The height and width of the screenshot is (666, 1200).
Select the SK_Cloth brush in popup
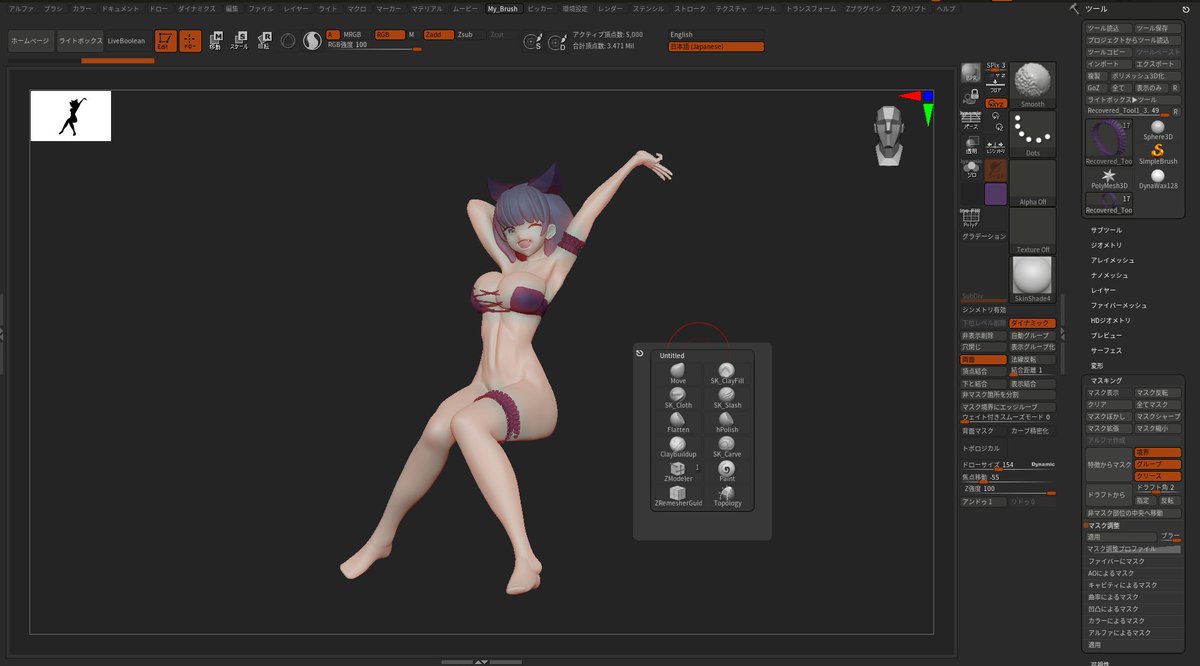tap(678, 398)
